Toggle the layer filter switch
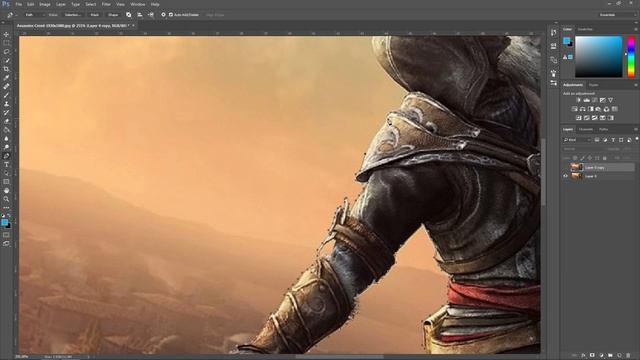 (x=636, y=140)
